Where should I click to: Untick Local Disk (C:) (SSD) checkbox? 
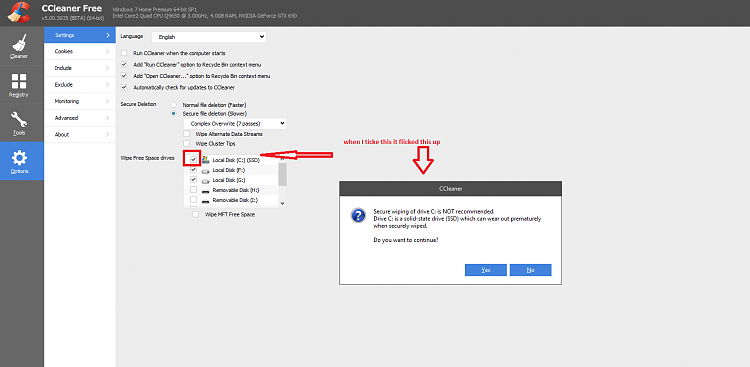[193, 159]
